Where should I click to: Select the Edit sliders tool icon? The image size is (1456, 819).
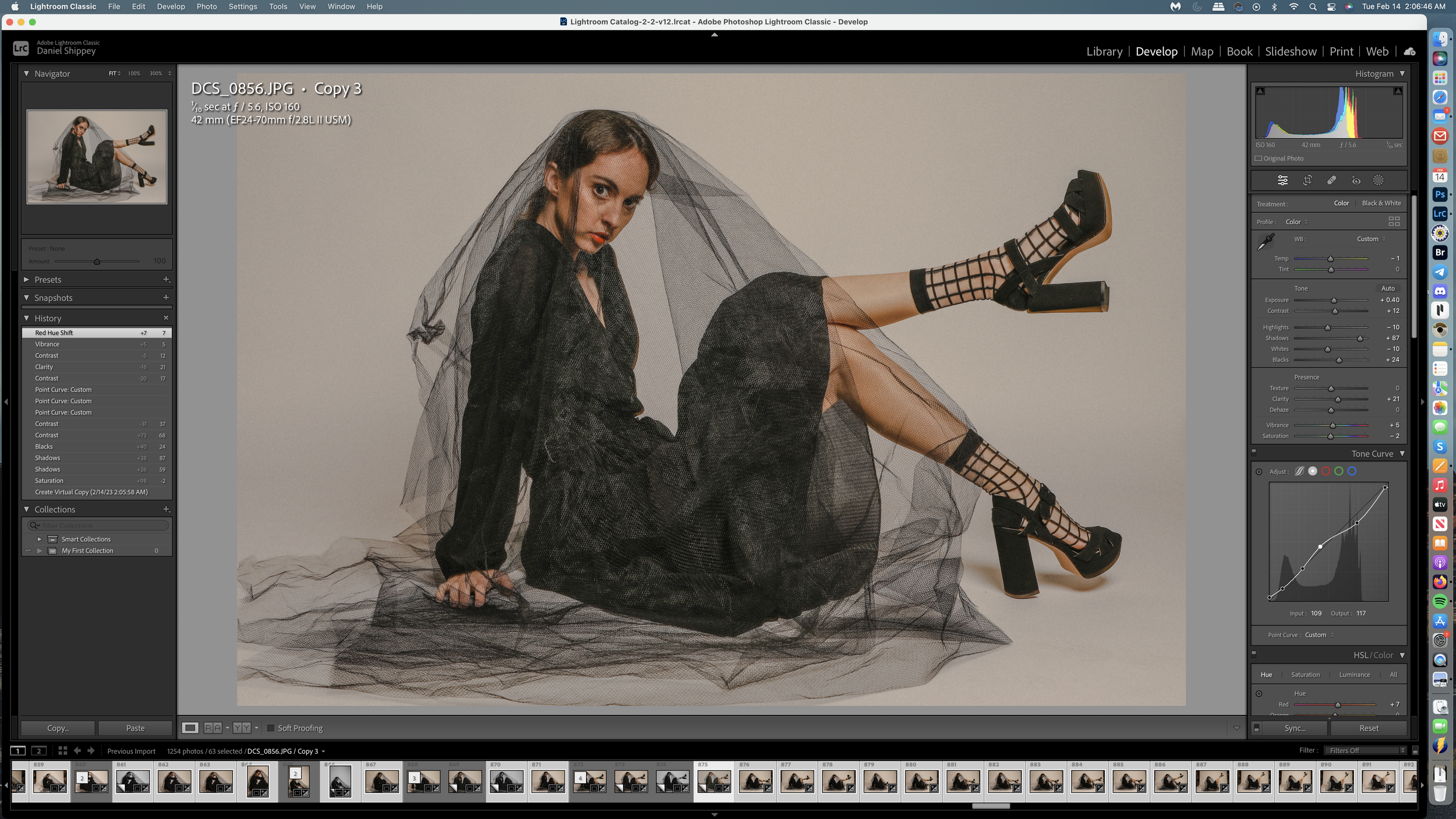(x=1282, y=181)
